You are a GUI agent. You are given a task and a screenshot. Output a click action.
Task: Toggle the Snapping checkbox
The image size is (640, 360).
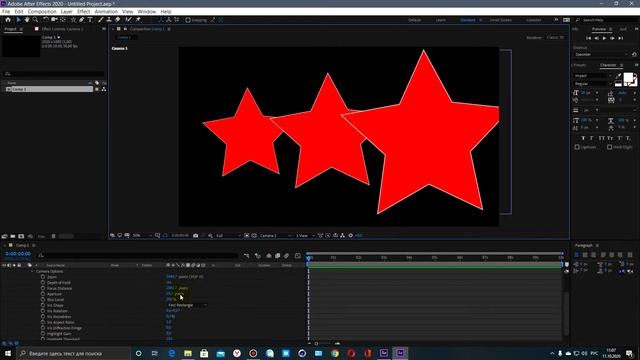[188, 20]
